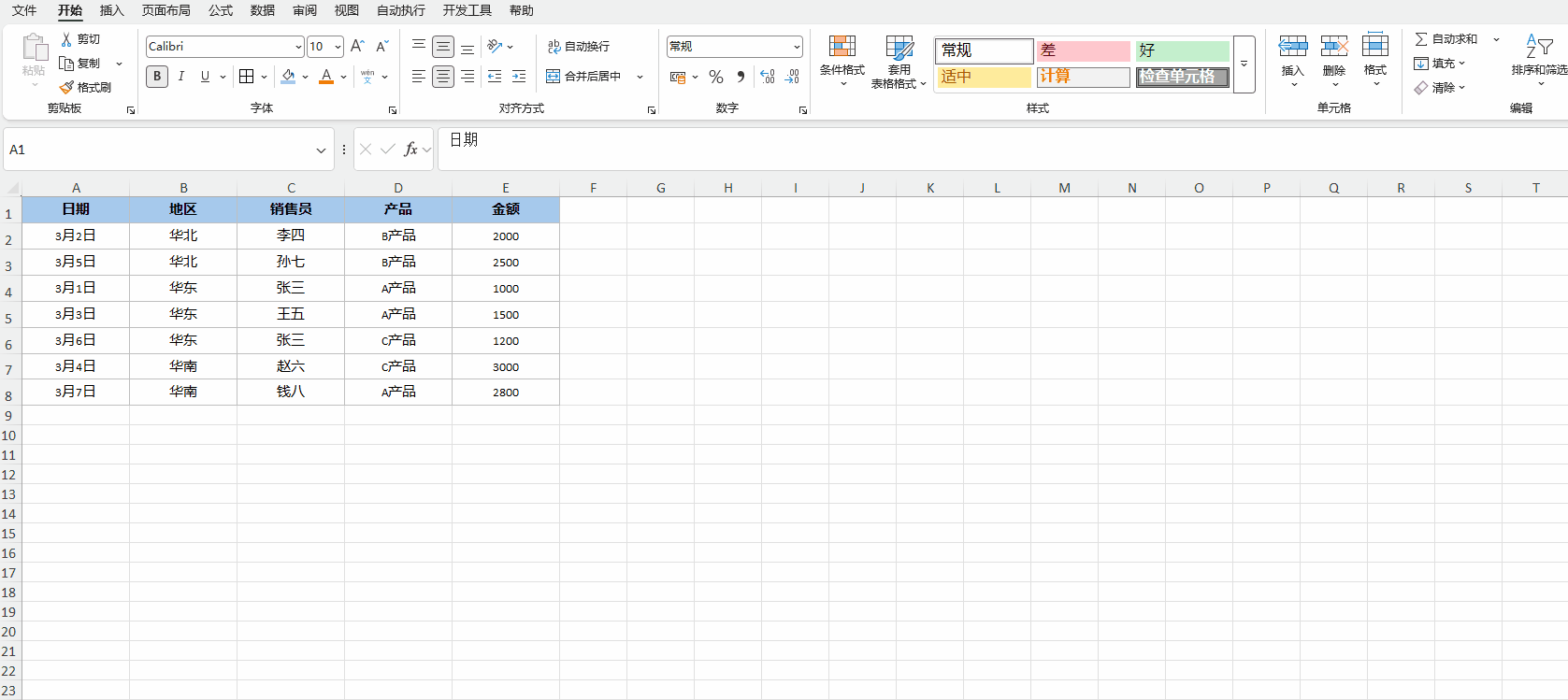
Task: Expand the Name Box dropdown arrow
Action: [x=322, y=150]
